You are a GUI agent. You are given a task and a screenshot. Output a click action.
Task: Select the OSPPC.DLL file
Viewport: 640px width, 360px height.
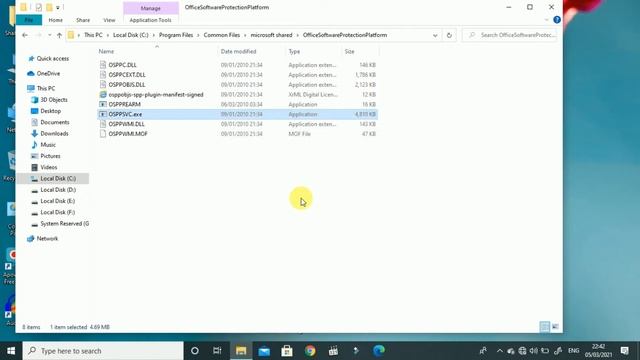point(122,65)
